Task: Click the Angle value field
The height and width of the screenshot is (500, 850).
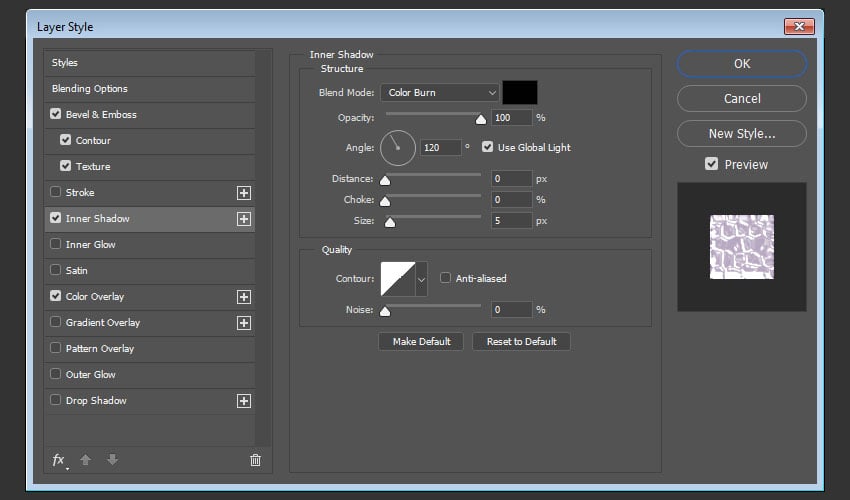Action: point(441,148)
